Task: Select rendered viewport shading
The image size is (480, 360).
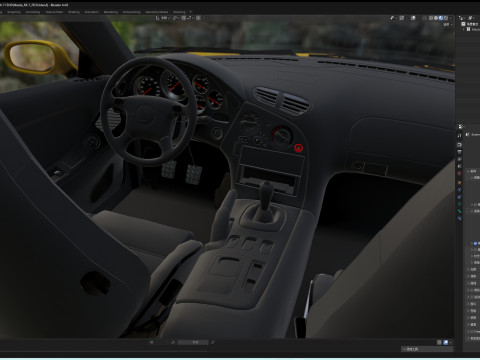Action: click(x=446, y=18)
